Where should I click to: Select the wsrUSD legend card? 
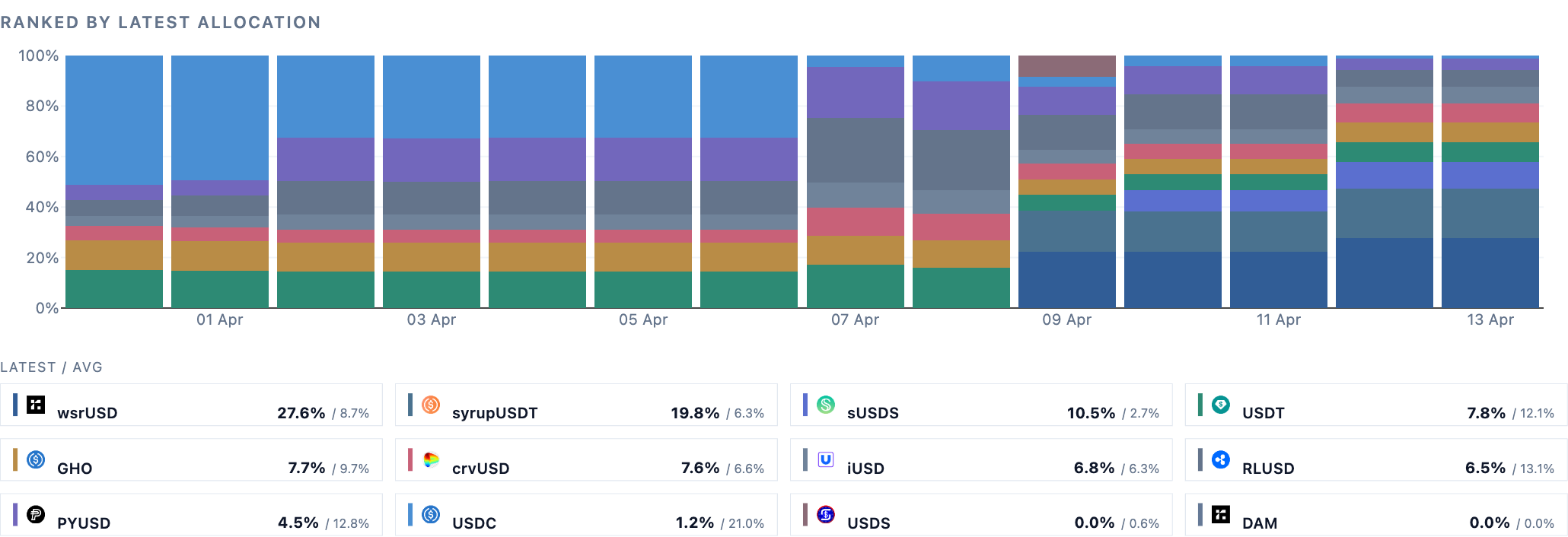tap(191, 405)
